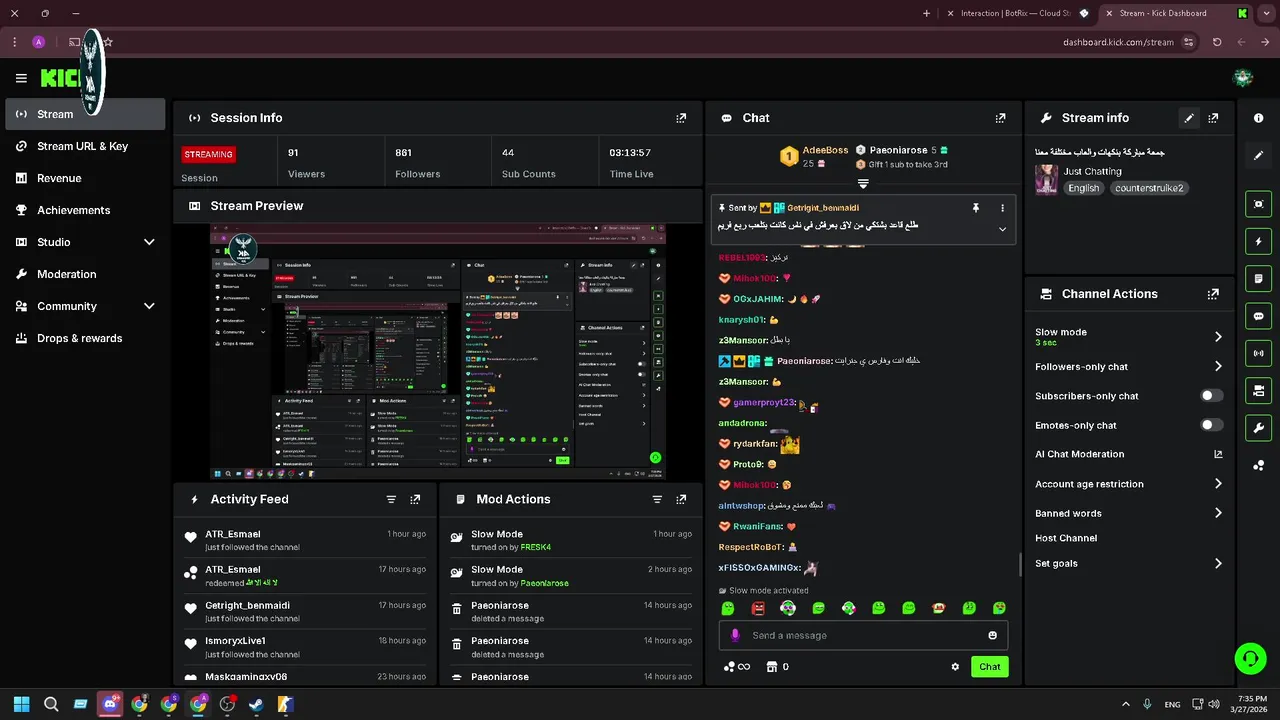Click wrench icon in right sidebar
1280x720 pixels.
pyautogui.click(x=1258, y=428)
